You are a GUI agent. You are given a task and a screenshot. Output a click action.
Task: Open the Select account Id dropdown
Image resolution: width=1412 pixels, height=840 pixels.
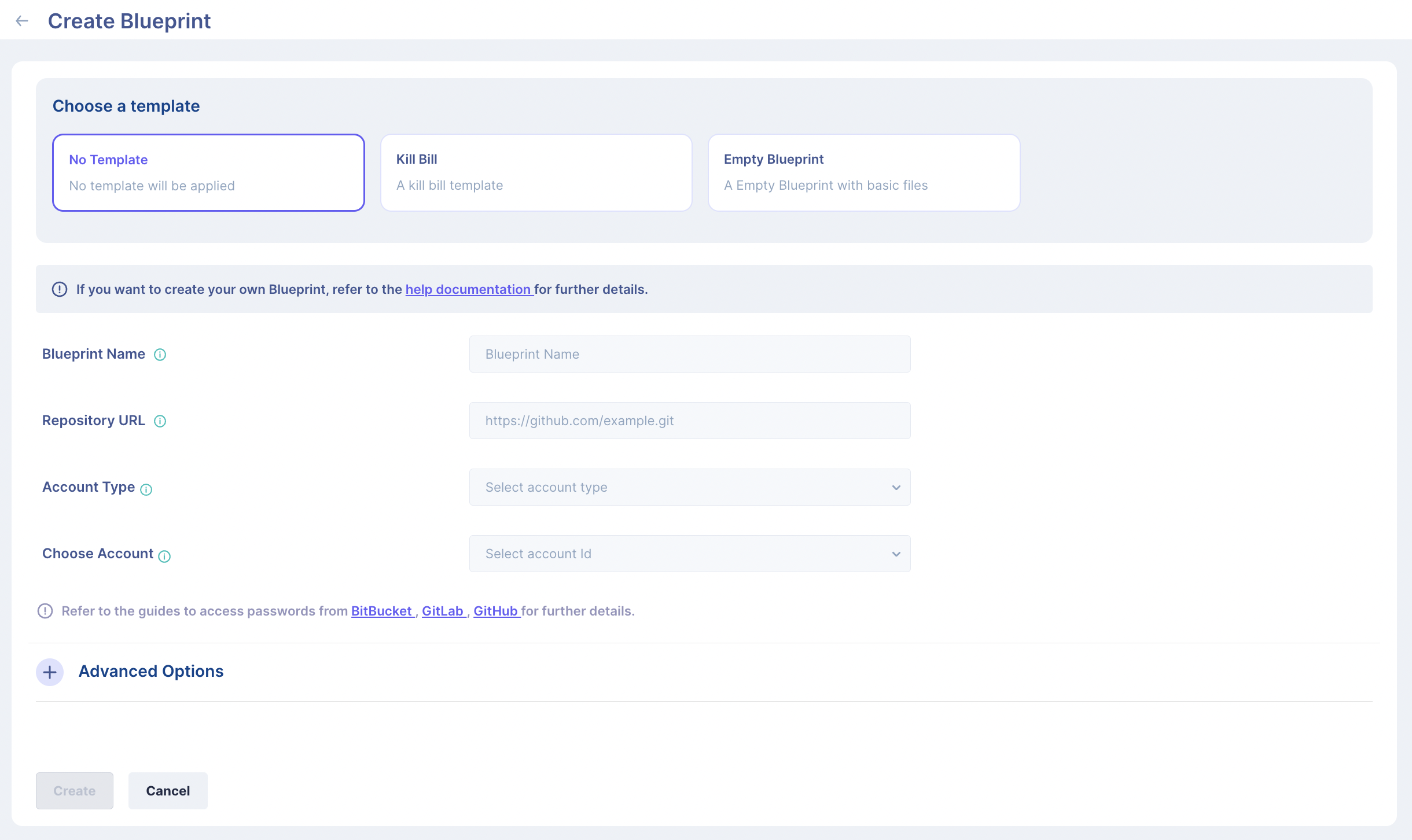pyautogui.click(x=690, y=554)
